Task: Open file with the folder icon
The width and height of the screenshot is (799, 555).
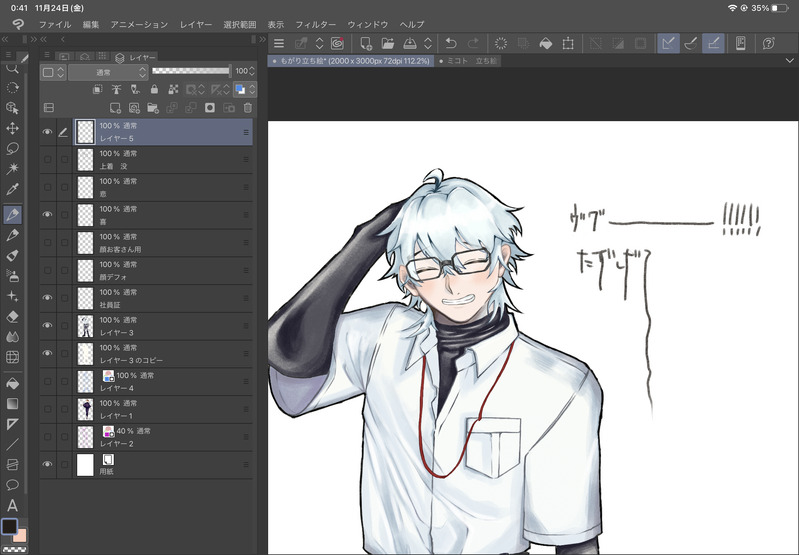Action: click(388, 43)
